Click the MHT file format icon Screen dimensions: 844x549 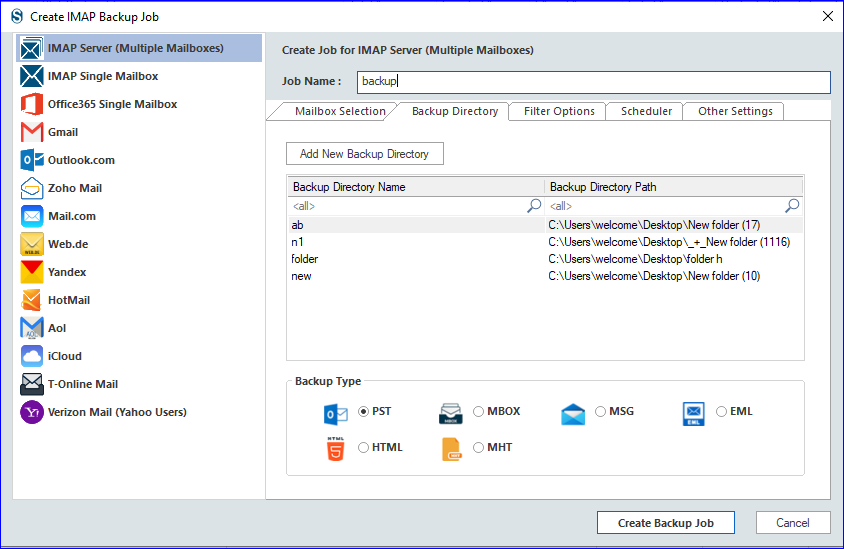tap(451, 449)
